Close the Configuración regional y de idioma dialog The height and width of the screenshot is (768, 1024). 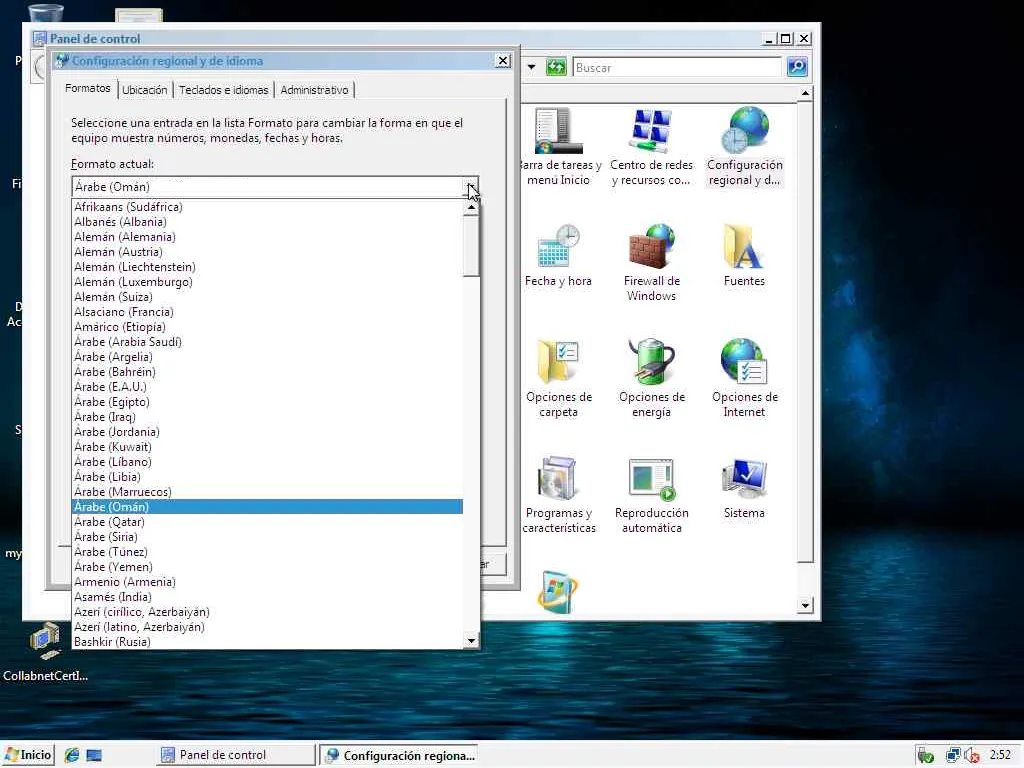tap(503, 61)
